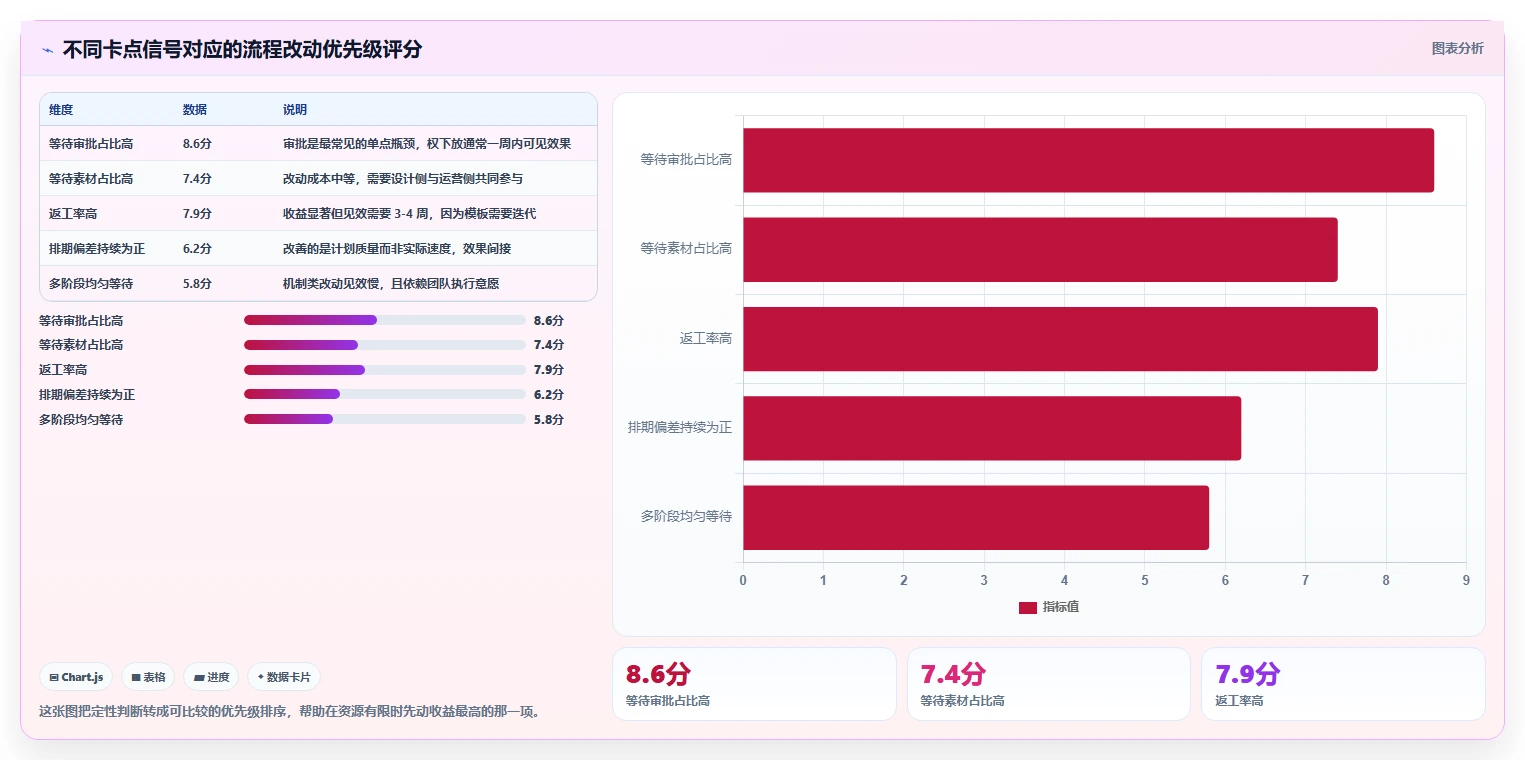This screenshot has height=760, width=1525.
Task: Click description starting 改善的是计划质量
Action: pyautogui.click(x=397, y=248)
